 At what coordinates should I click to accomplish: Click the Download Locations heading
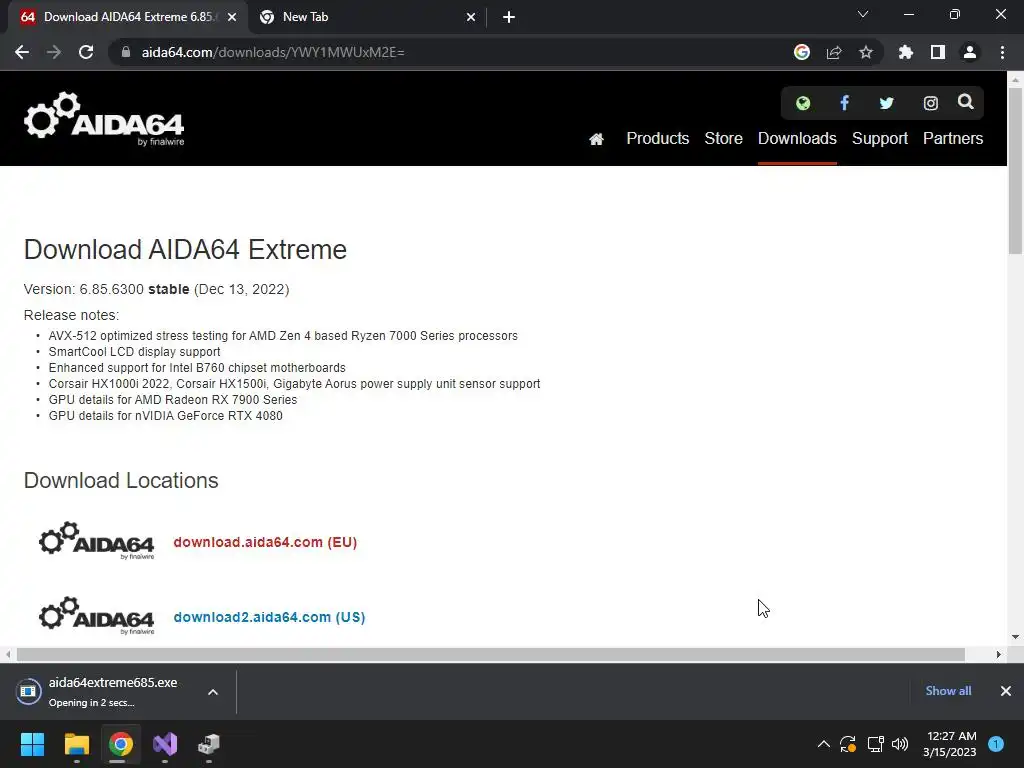(121, 481)
